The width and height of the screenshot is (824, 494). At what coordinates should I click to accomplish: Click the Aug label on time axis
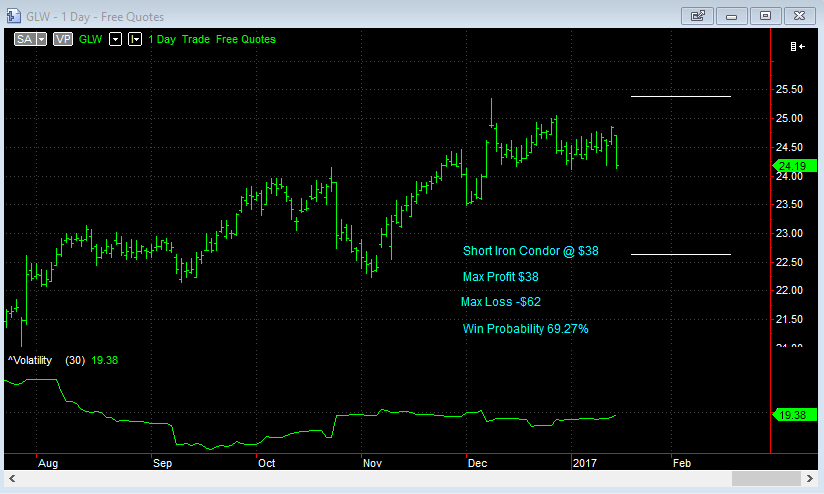(48, 464)
